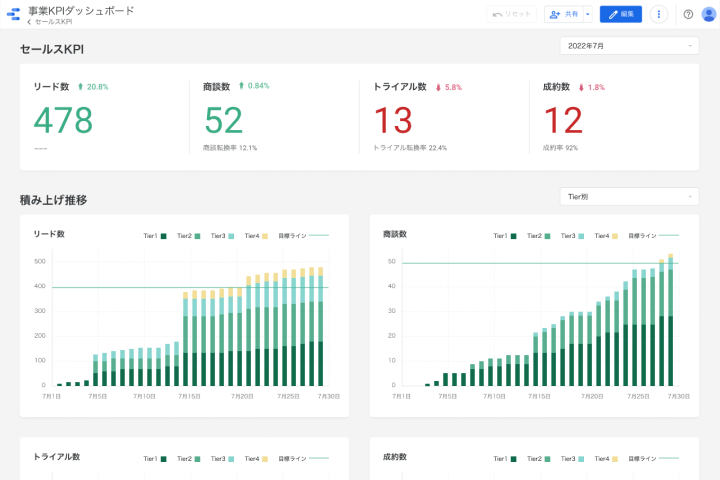The width and height of the screenshot is (720, 480).
Task: Open the 2022年7月 date dropdown
Action: 629,46
